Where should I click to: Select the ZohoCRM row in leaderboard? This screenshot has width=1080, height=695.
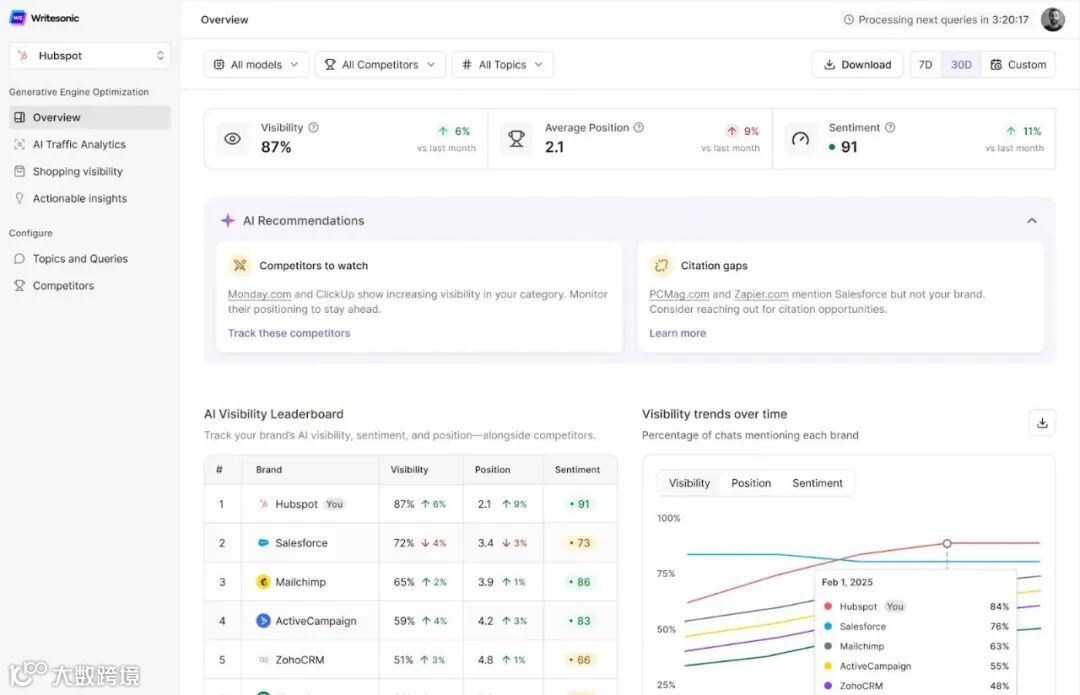pyautogui.click(x=411, y=660)
